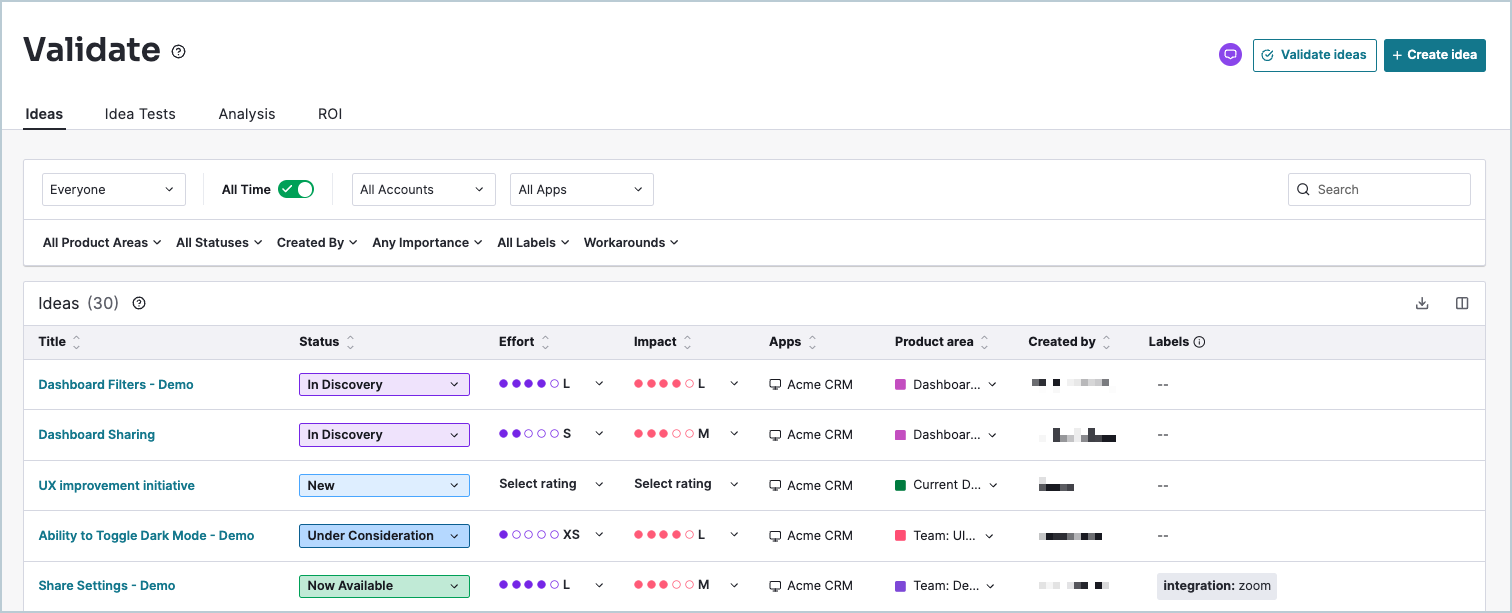Image resolution: width=1512 pixels, height=613 pixels.
Task: Download the ideas list
Action: (1422, 304)
